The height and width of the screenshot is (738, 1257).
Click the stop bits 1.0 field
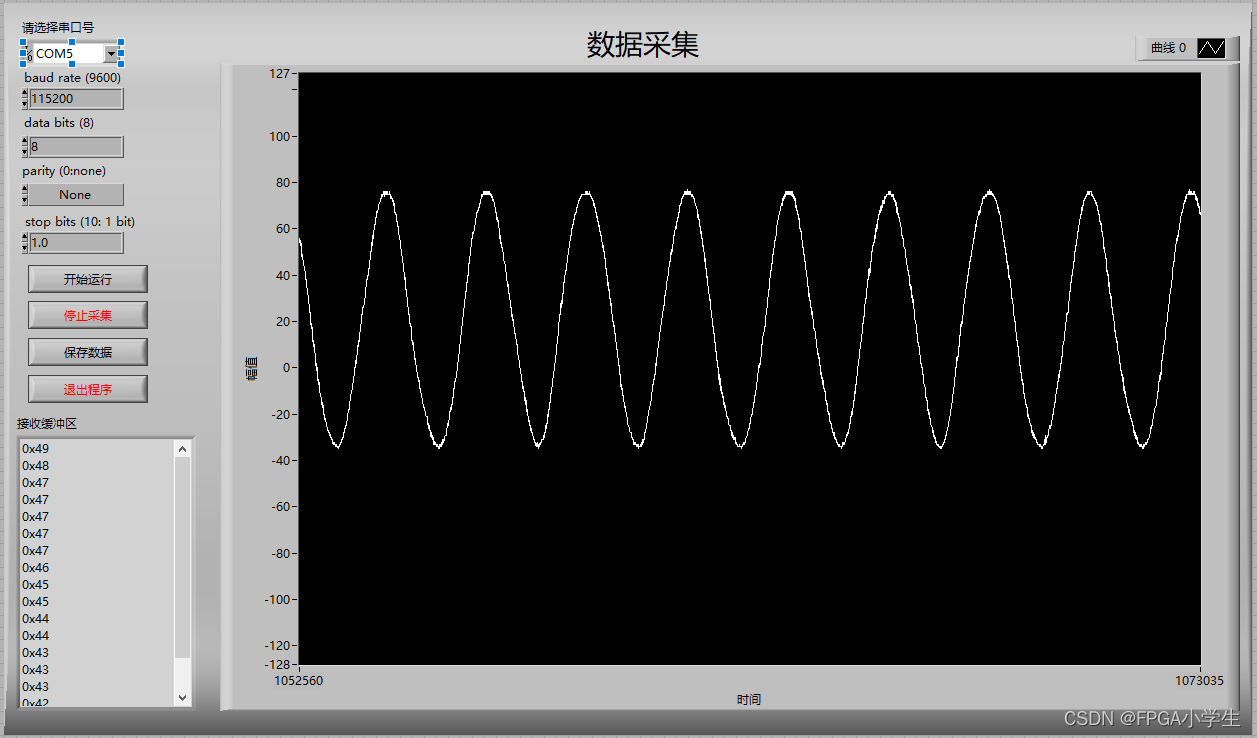point(76,243)
